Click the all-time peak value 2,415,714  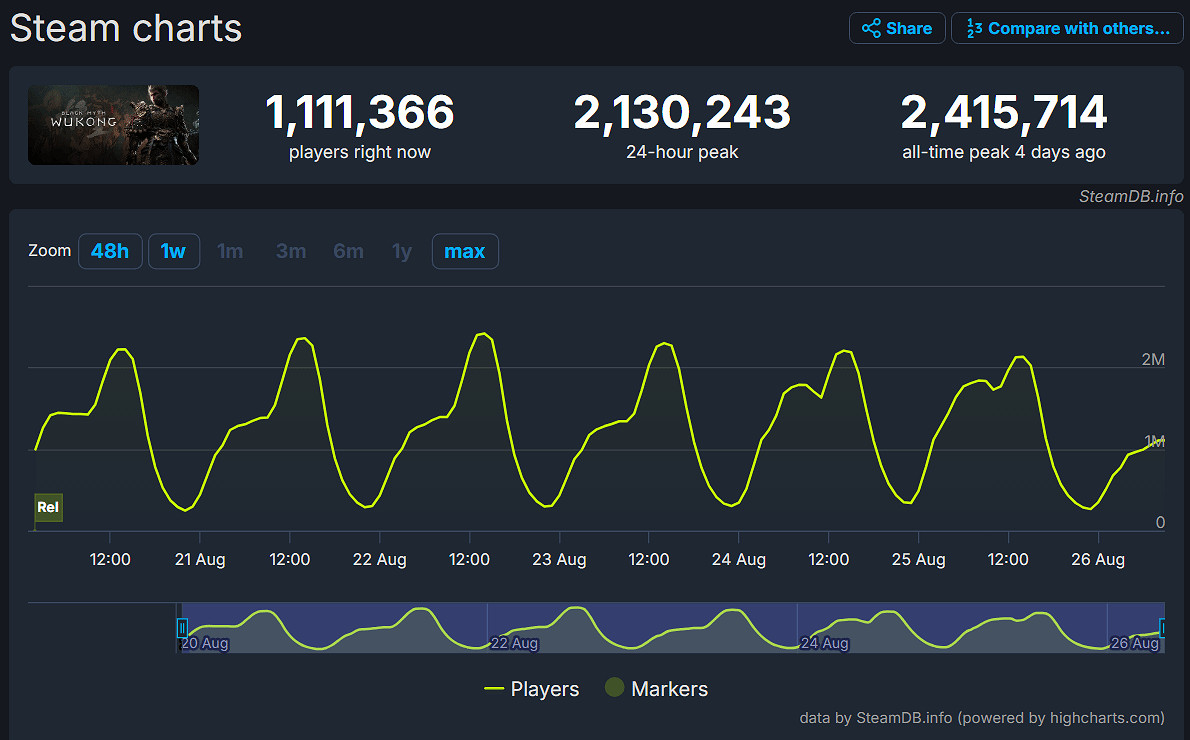click(x=1004, y=112)
